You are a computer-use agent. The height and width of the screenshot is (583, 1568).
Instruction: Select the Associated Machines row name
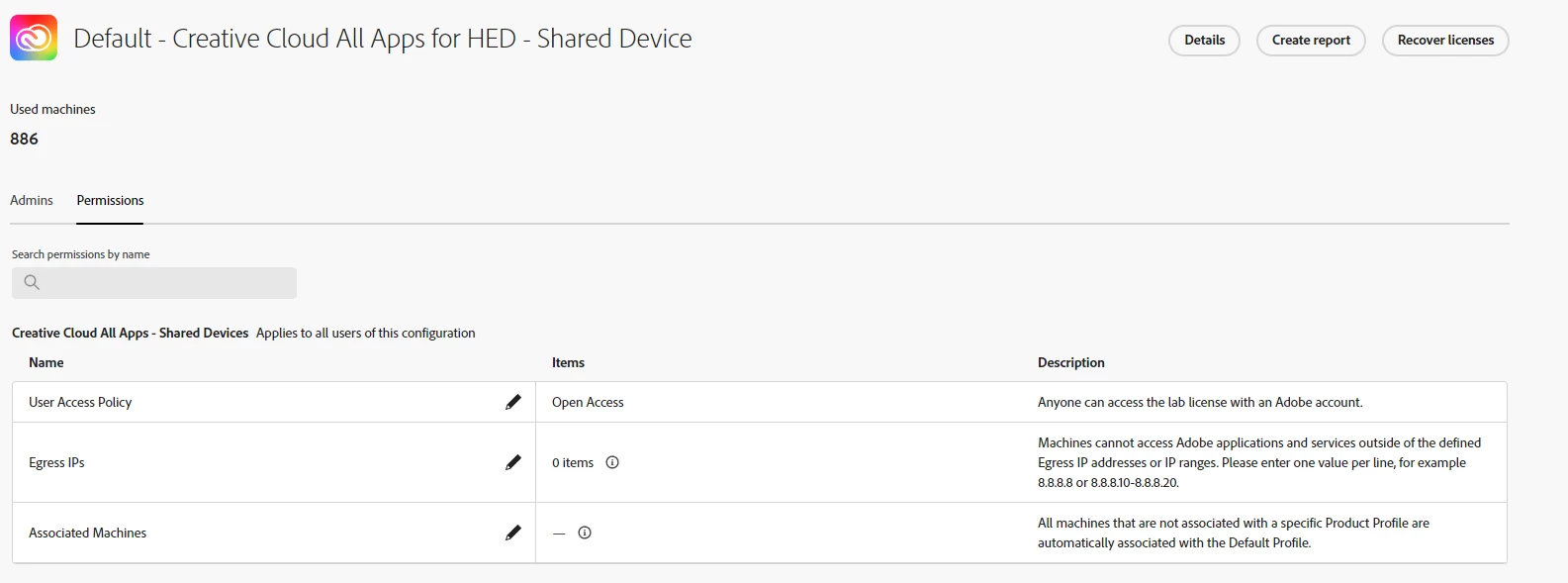[x=87, y=533]
